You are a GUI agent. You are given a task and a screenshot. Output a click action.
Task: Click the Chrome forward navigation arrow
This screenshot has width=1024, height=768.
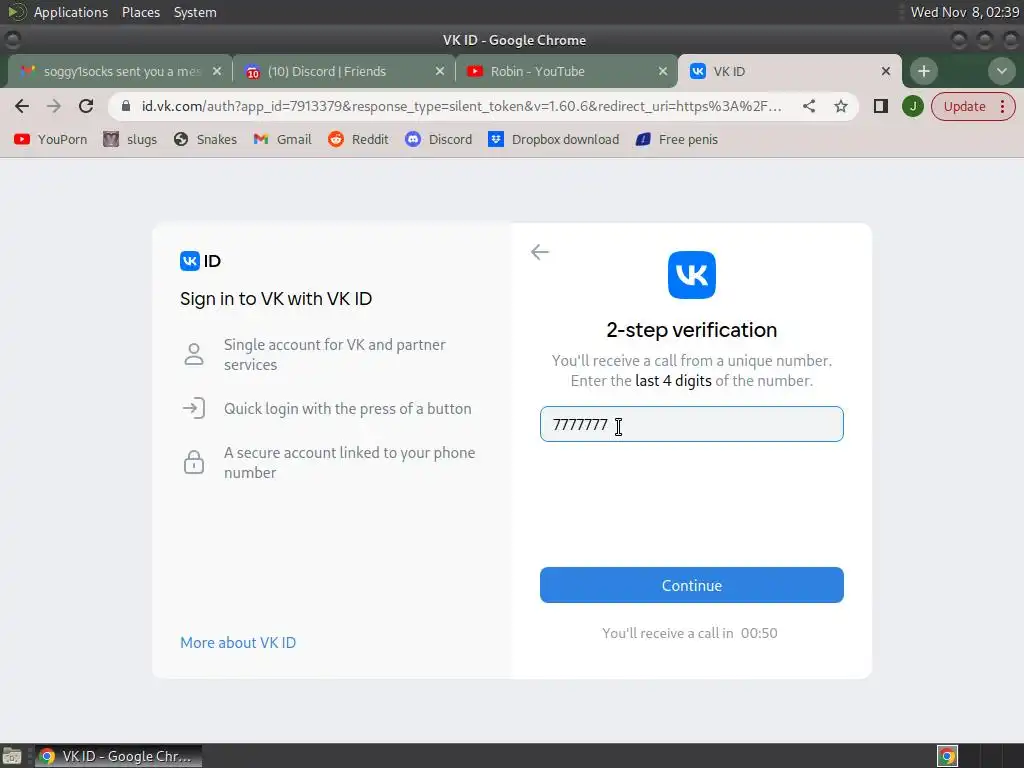tap(54, 106)
